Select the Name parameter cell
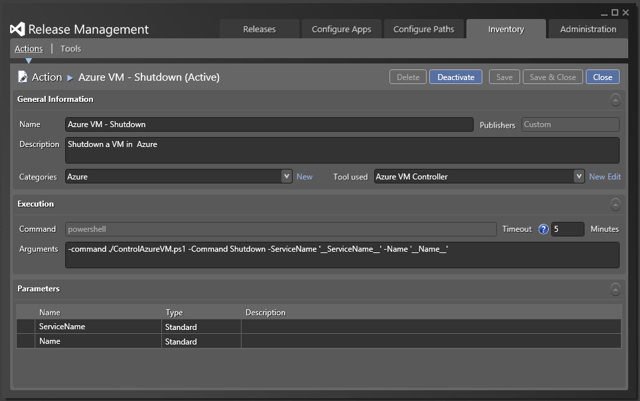 (x=98, y=341)
